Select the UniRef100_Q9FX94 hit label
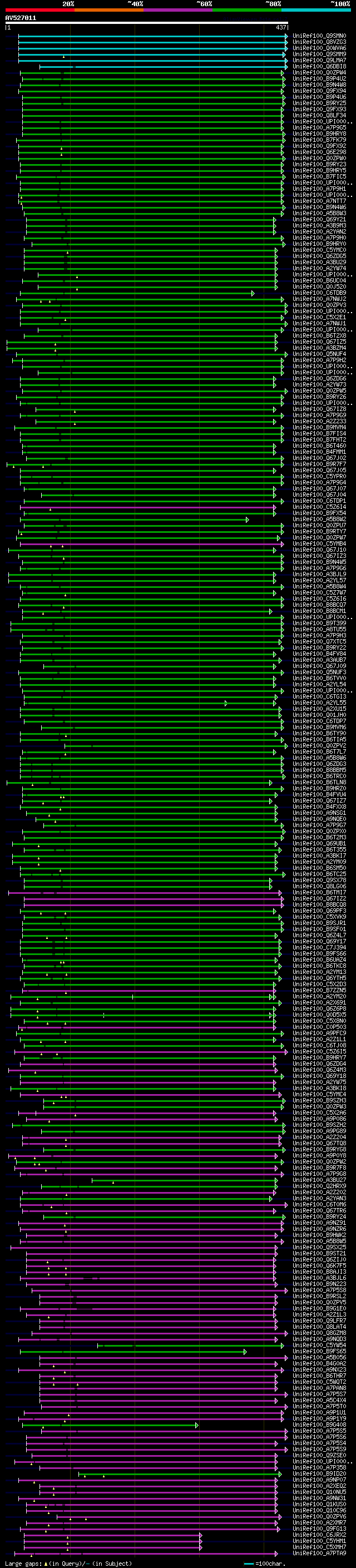356x1568 pixels. click(319, 91)
